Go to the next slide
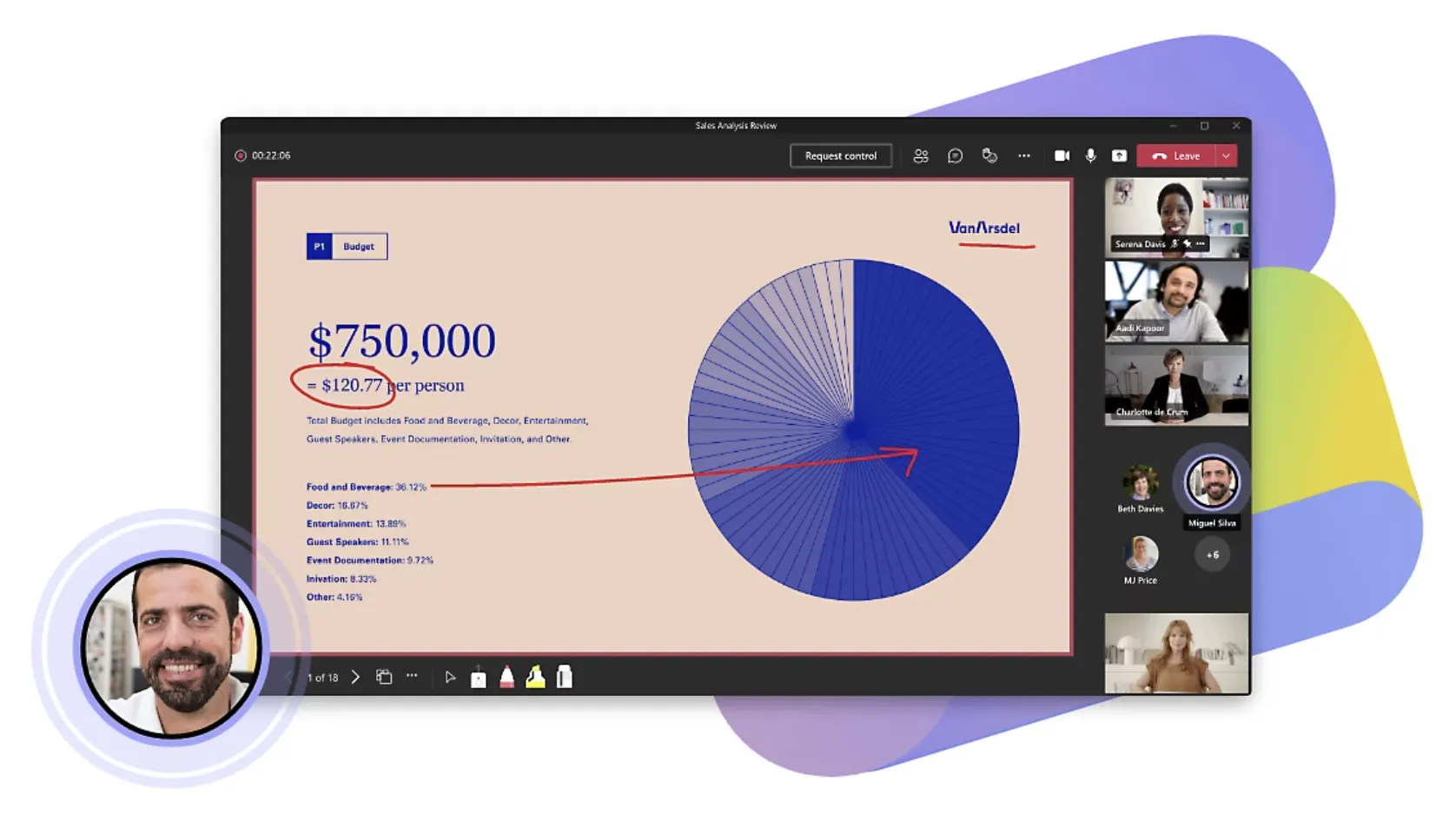 click(x=355, y=677)
